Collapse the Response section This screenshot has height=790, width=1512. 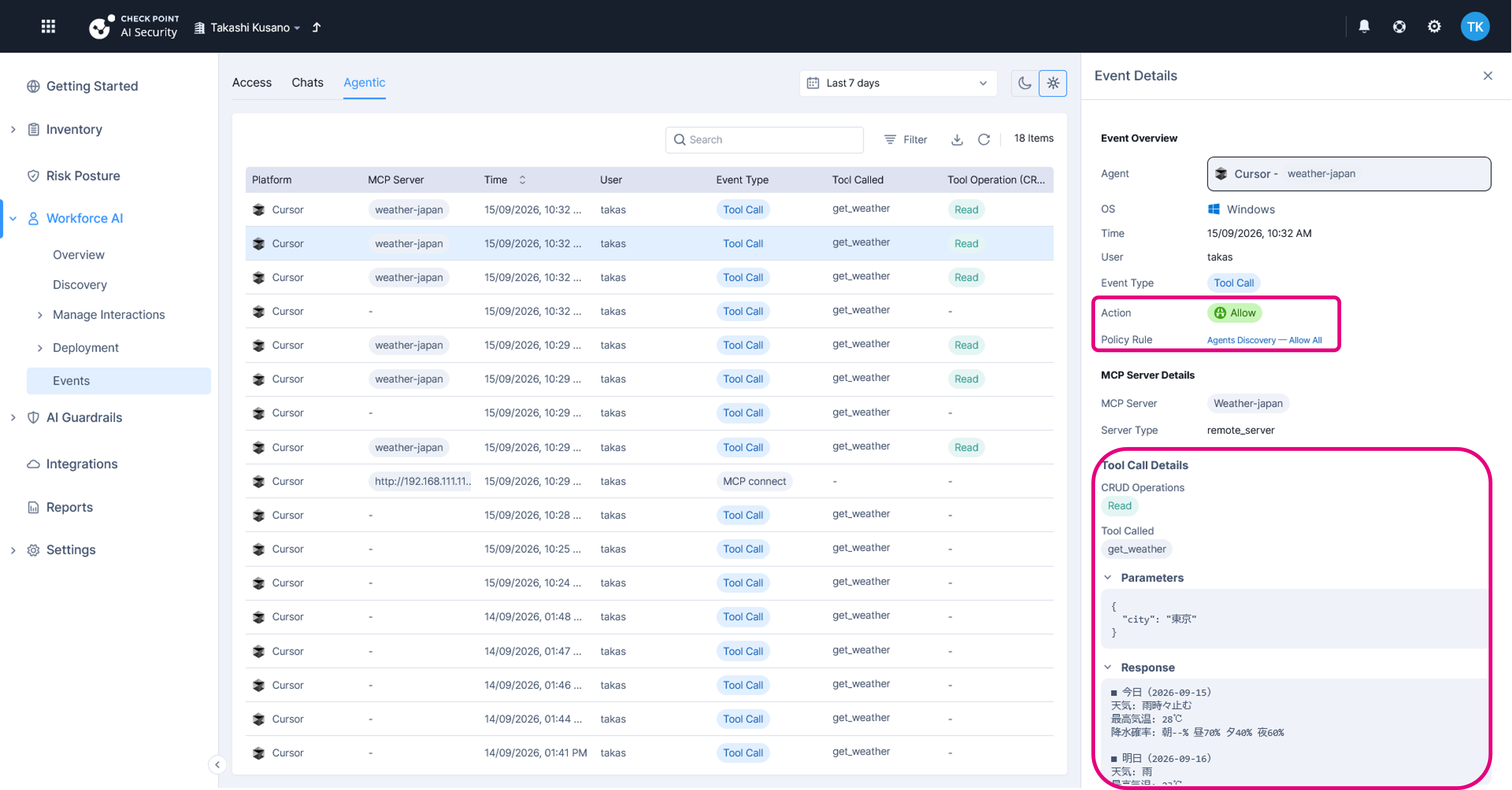pos(1108,667)
